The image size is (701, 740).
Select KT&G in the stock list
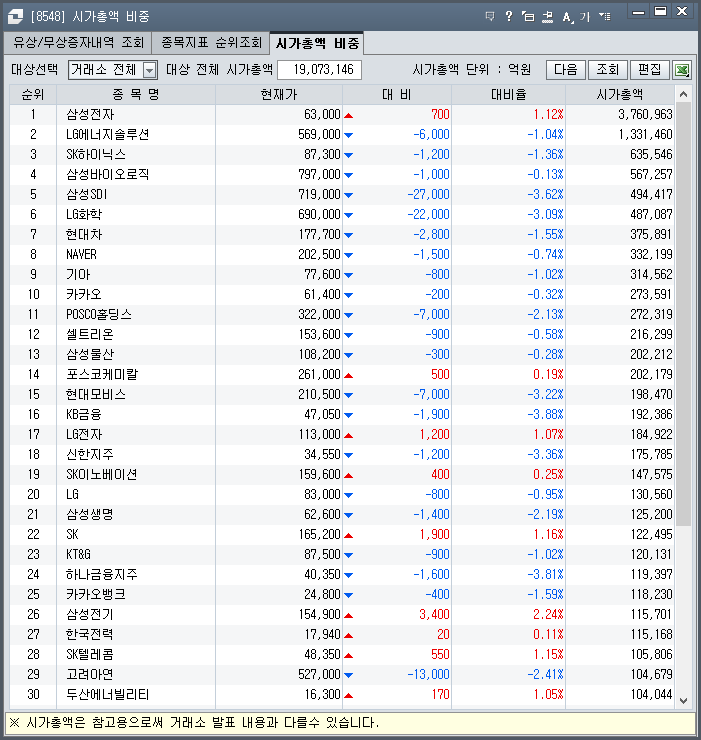78,555
